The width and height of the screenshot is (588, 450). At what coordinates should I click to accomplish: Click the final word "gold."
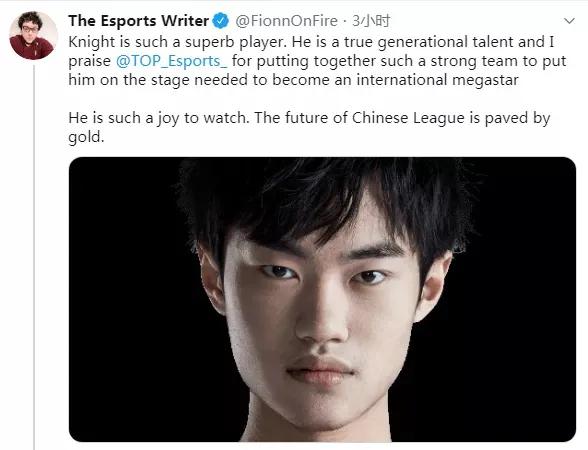pyautogui.click(x=86, y=137)
